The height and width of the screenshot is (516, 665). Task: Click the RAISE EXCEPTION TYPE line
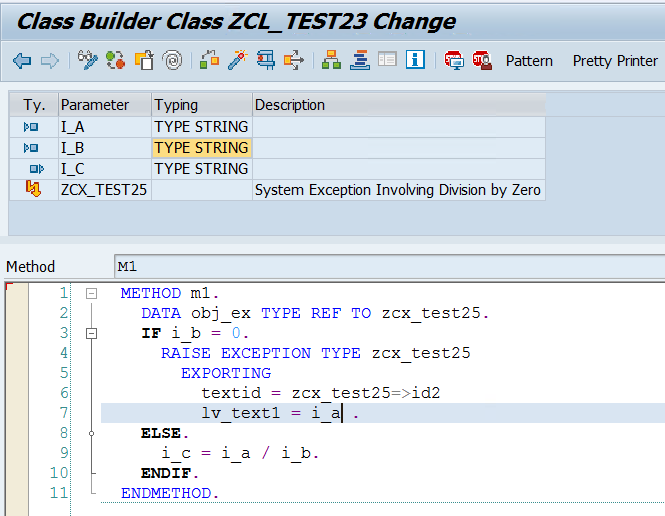[316, 354]
